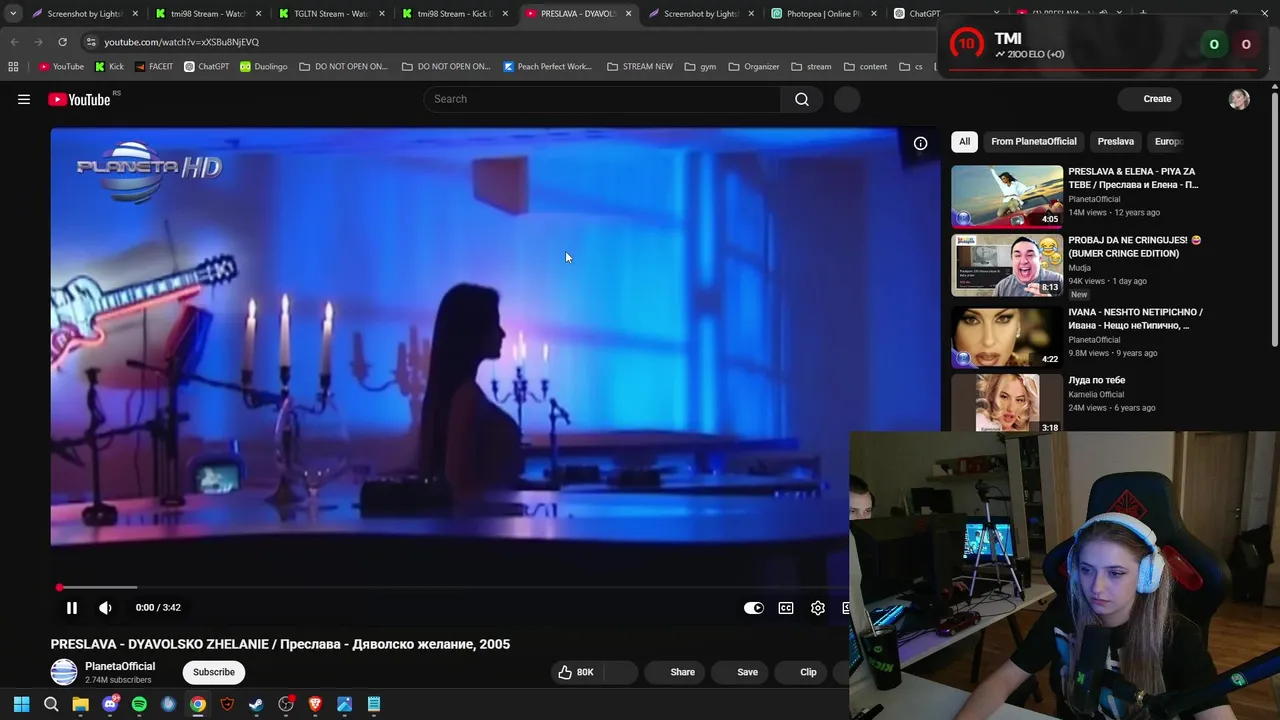Open Spotify from taskbar
The height and width of the screenshot is (720, 1280).
point(139,704)
